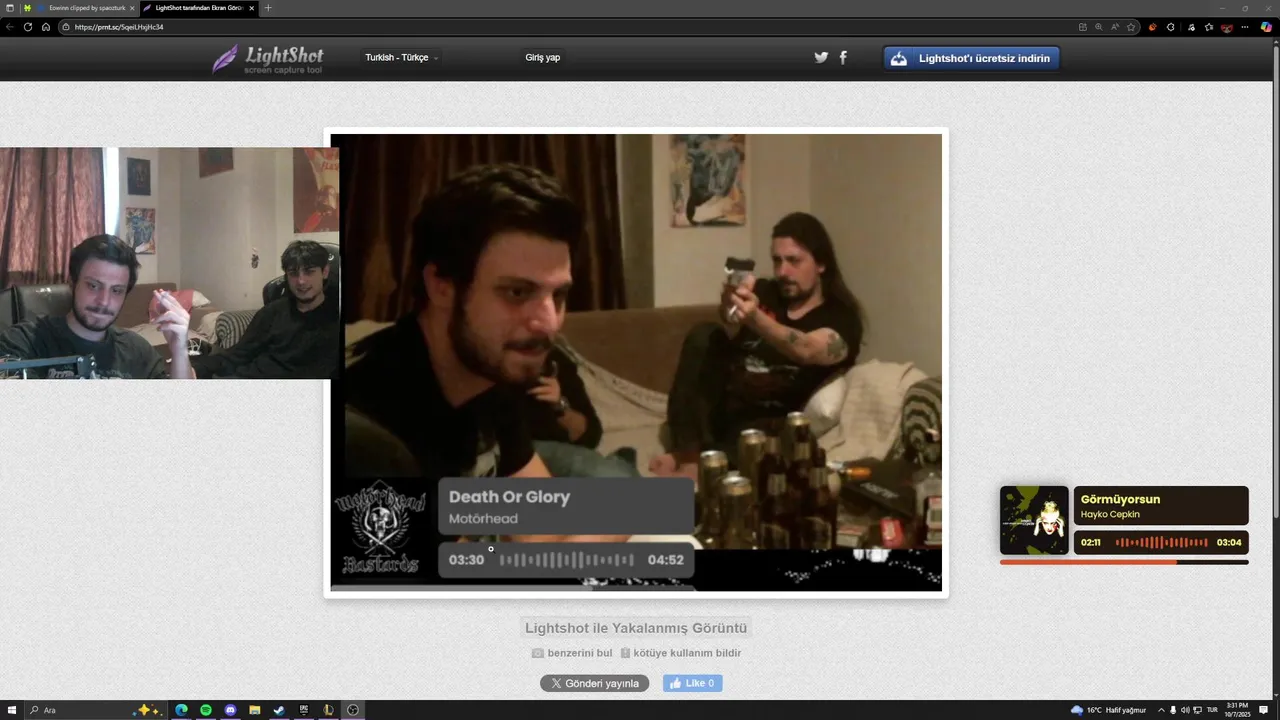Open Steam from the taskbar
1280x720 pixels.
(279, 710)
